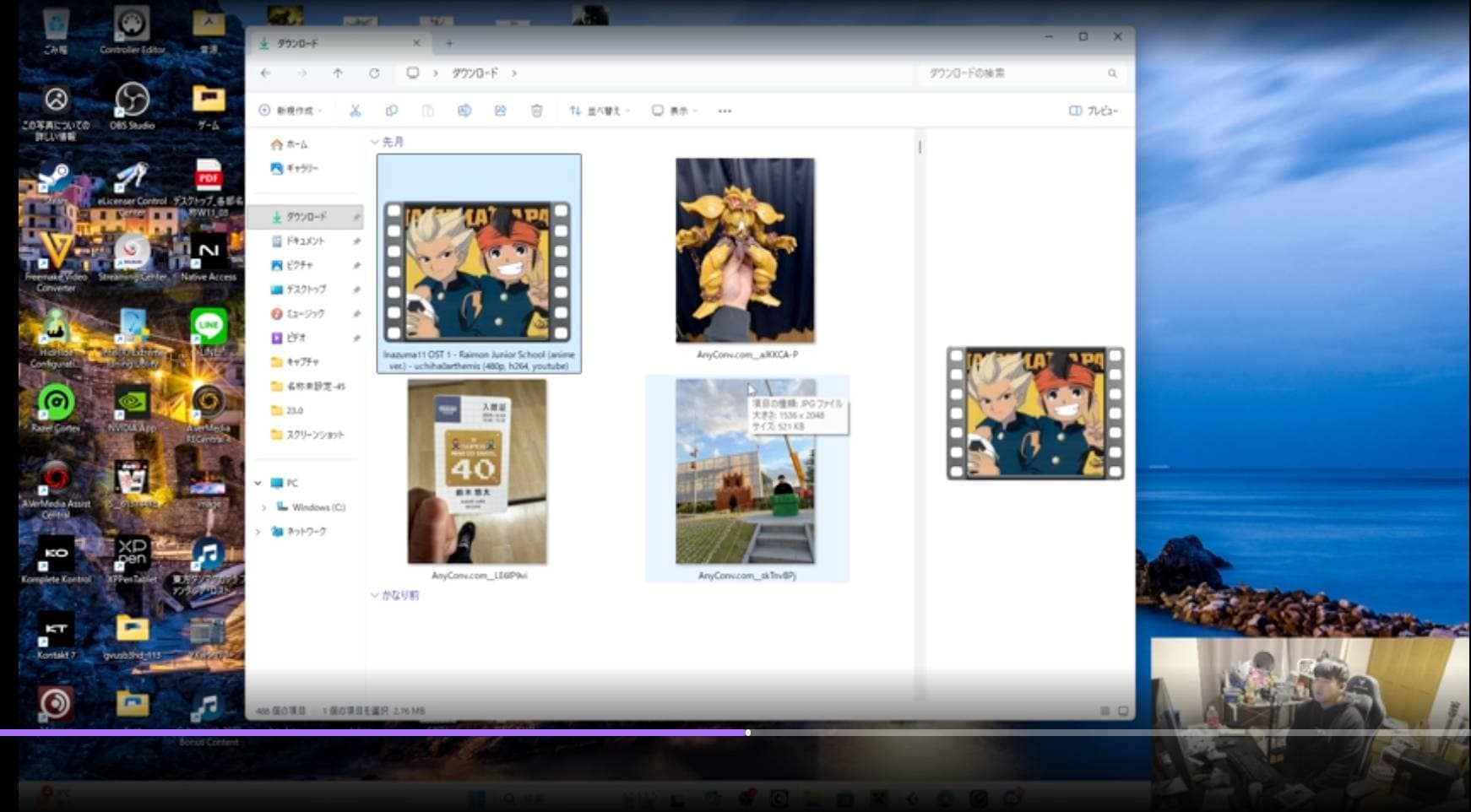1471x812 pixels.
Task: Open the 新規作成 (New) dropdown
Action: click(x=291, y=111)
